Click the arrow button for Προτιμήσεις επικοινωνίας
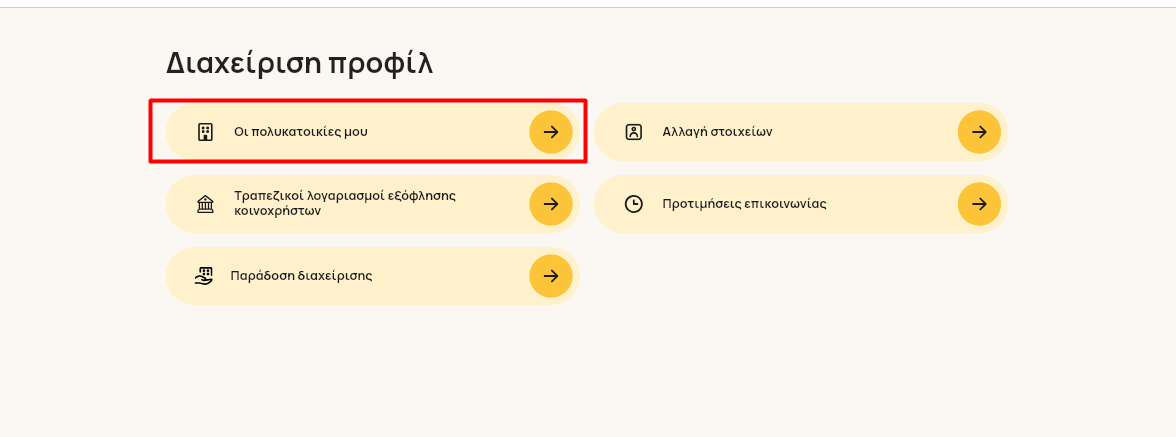Image resolution: width=1176 pixels, height=437 pixels. (980, 204)
